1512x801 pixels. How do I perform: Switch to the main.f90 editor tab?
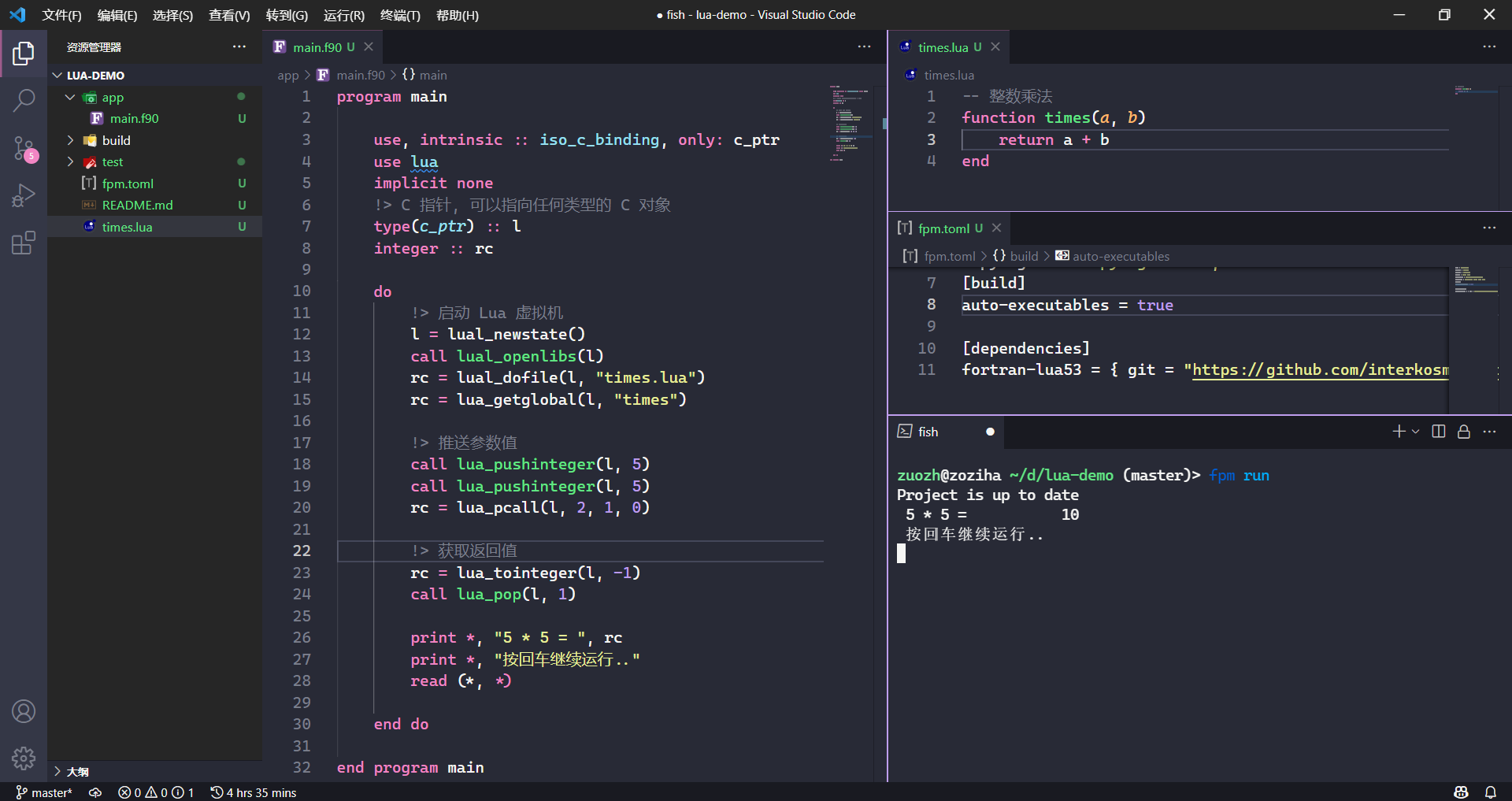[317, 47]
